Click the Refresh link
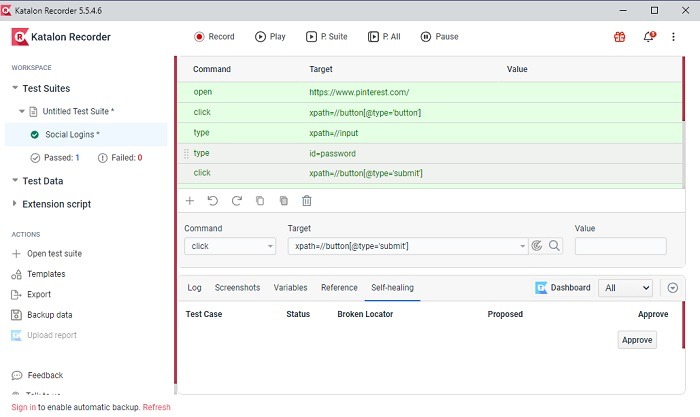The width and height of the screenshot is (700, 417). pos(157,407)
